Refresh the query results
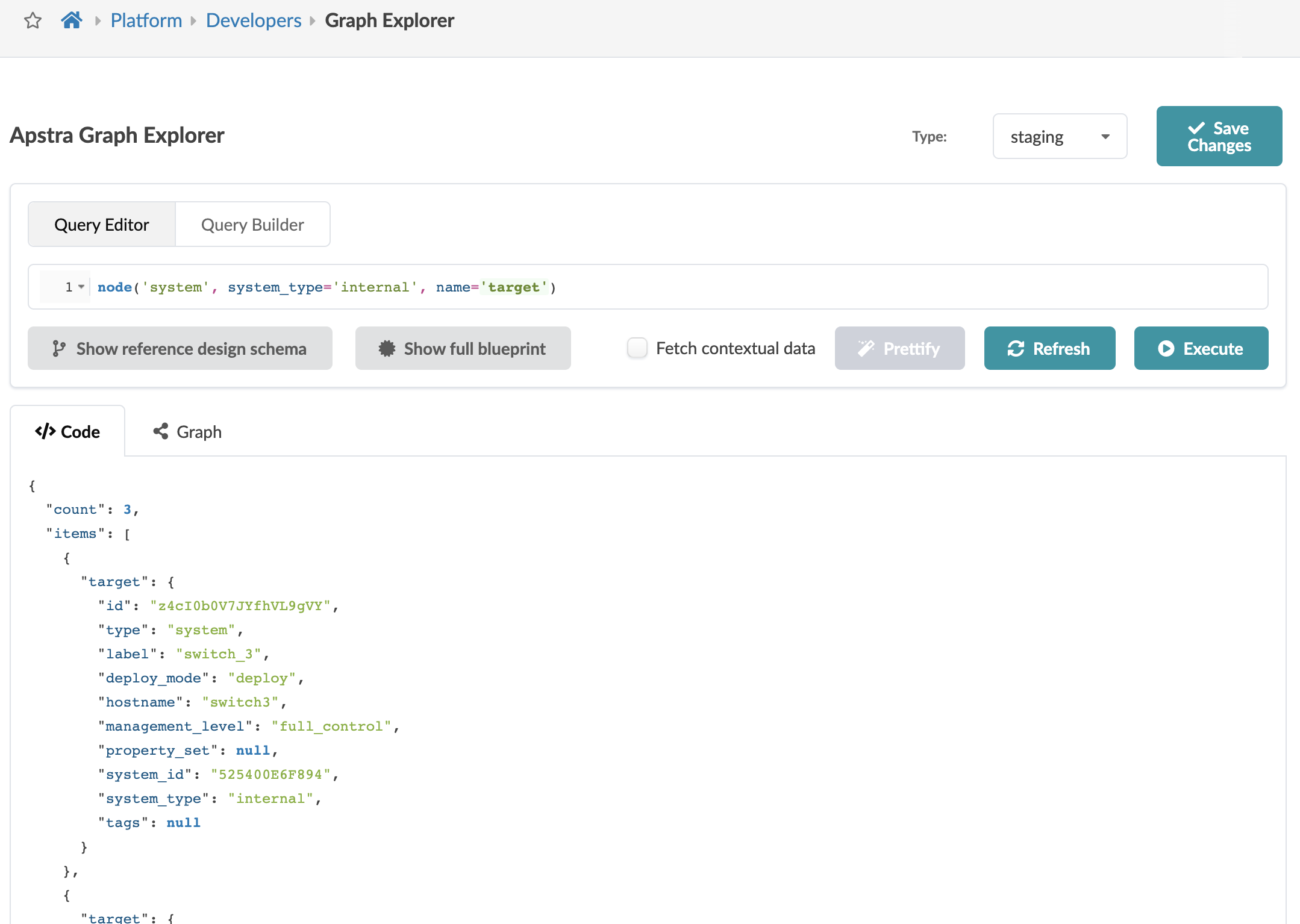The image size is (1300, 924). pos(1049,348)
